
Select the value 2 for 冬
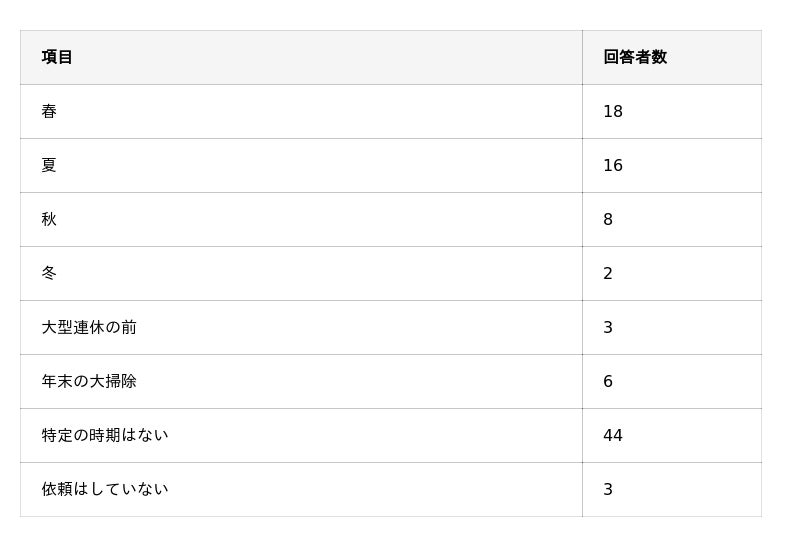tap(608, 273)
